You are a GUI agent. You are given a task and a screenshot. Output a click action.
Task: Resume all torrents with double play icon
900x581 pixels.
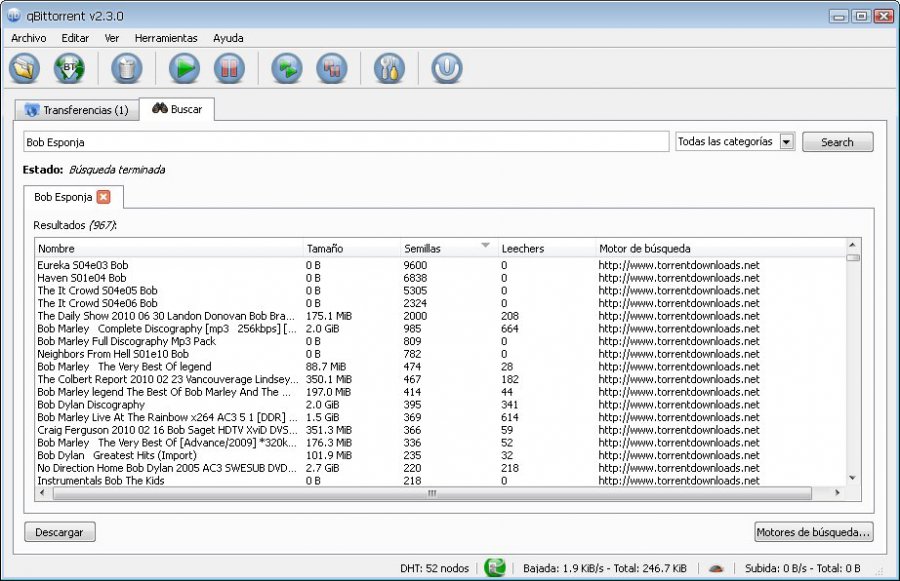286,69
